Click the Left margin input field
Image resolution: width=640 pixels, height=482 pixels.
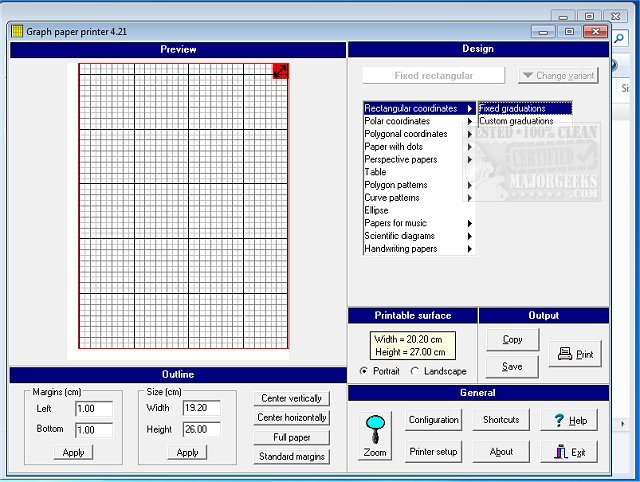coord(94,409)
